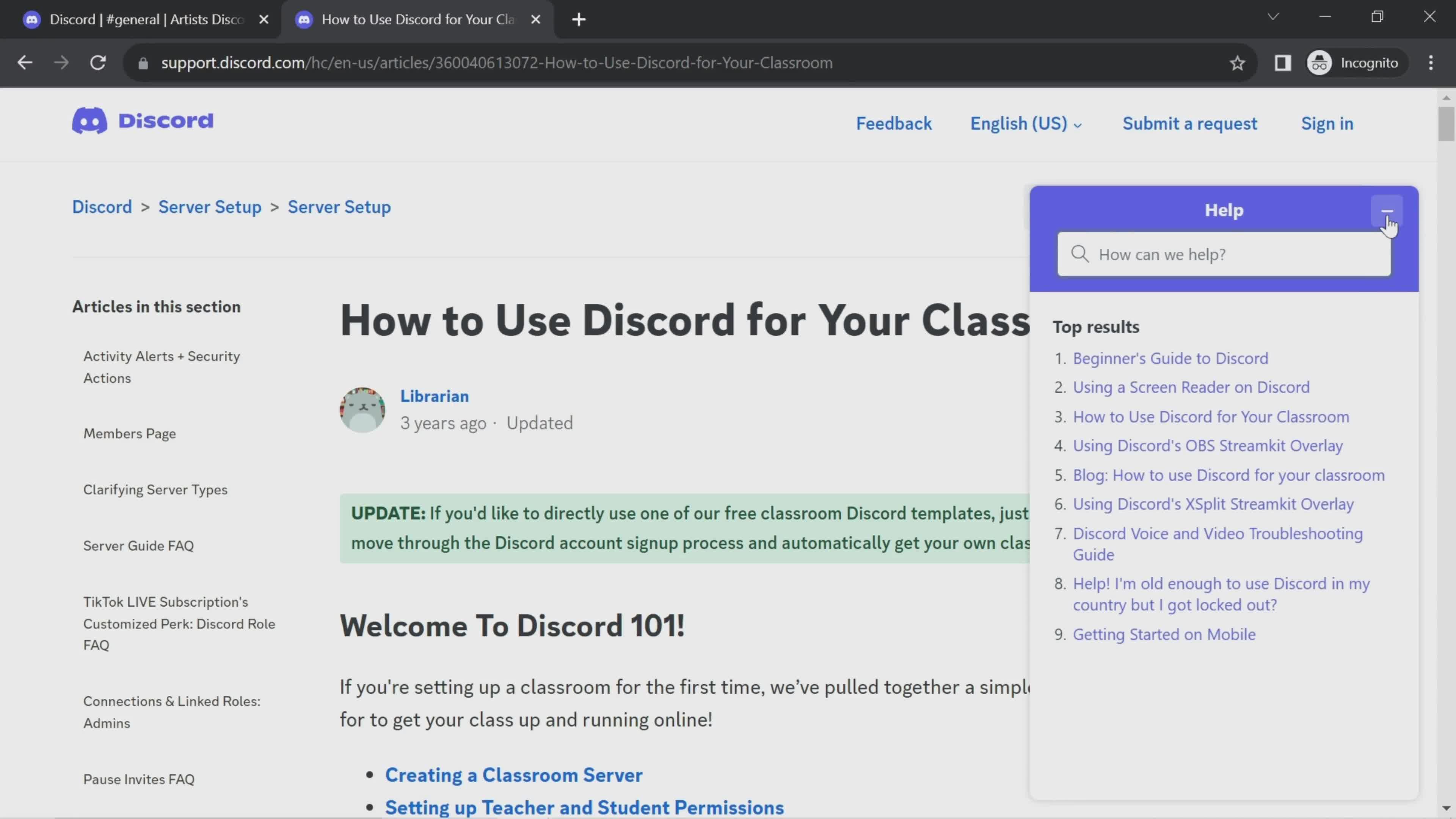This screenshot has width=1456, height=819.
Task: Bookmark this page with the star icon
Action: (1237, 63)
